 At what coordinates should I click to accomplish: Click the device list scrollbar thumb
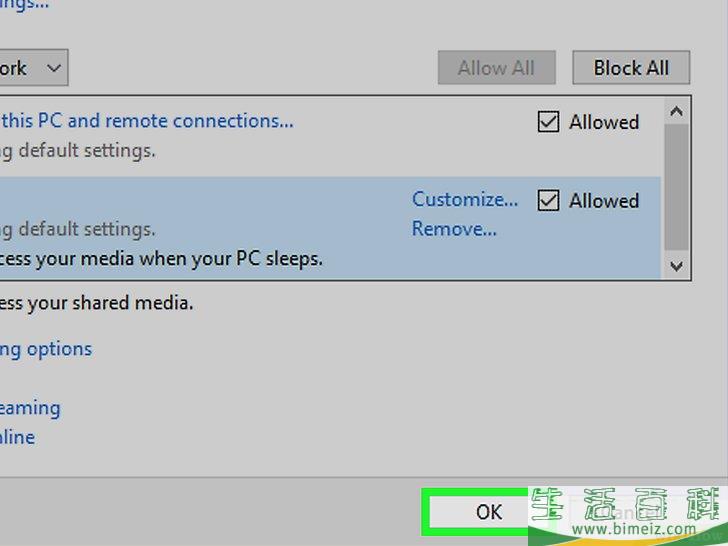(x=677, y=185)
